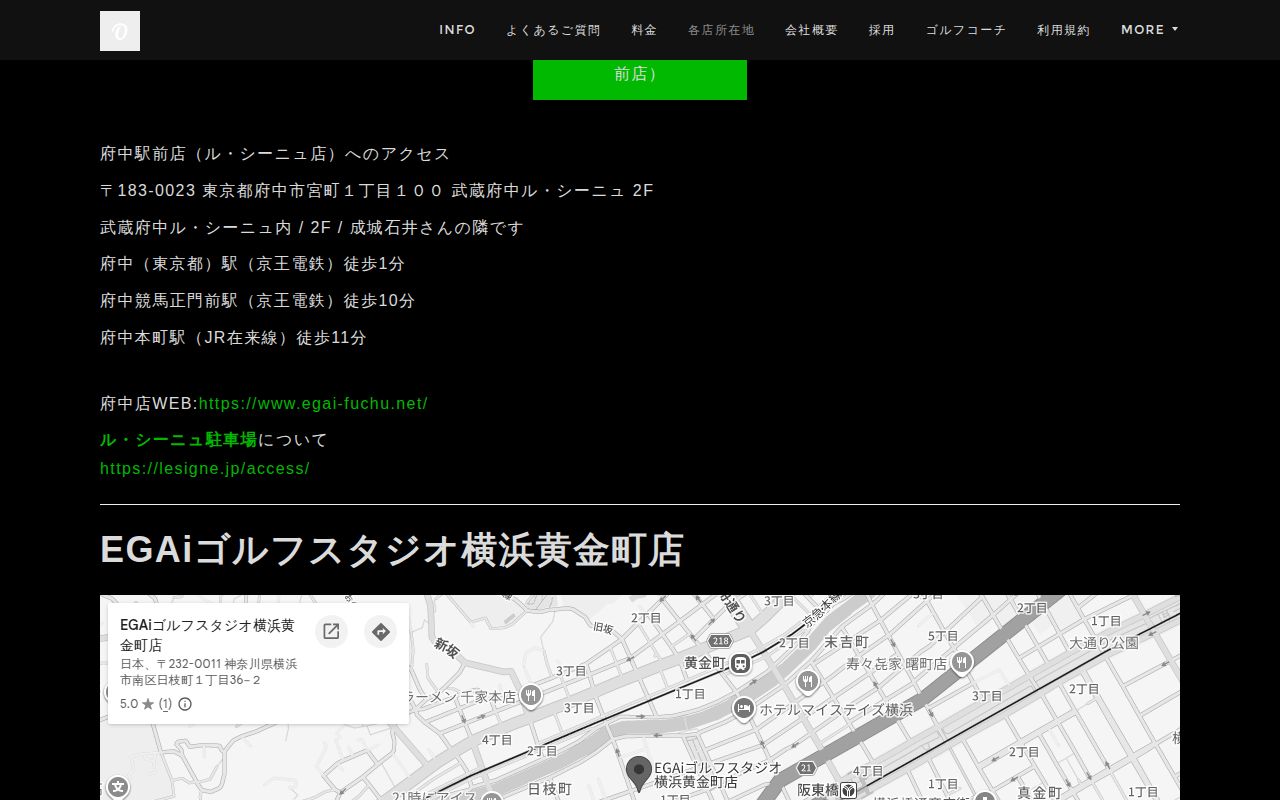Open the larger map view icon
This screenshot has height=800, width=1280.
[331, 632]
